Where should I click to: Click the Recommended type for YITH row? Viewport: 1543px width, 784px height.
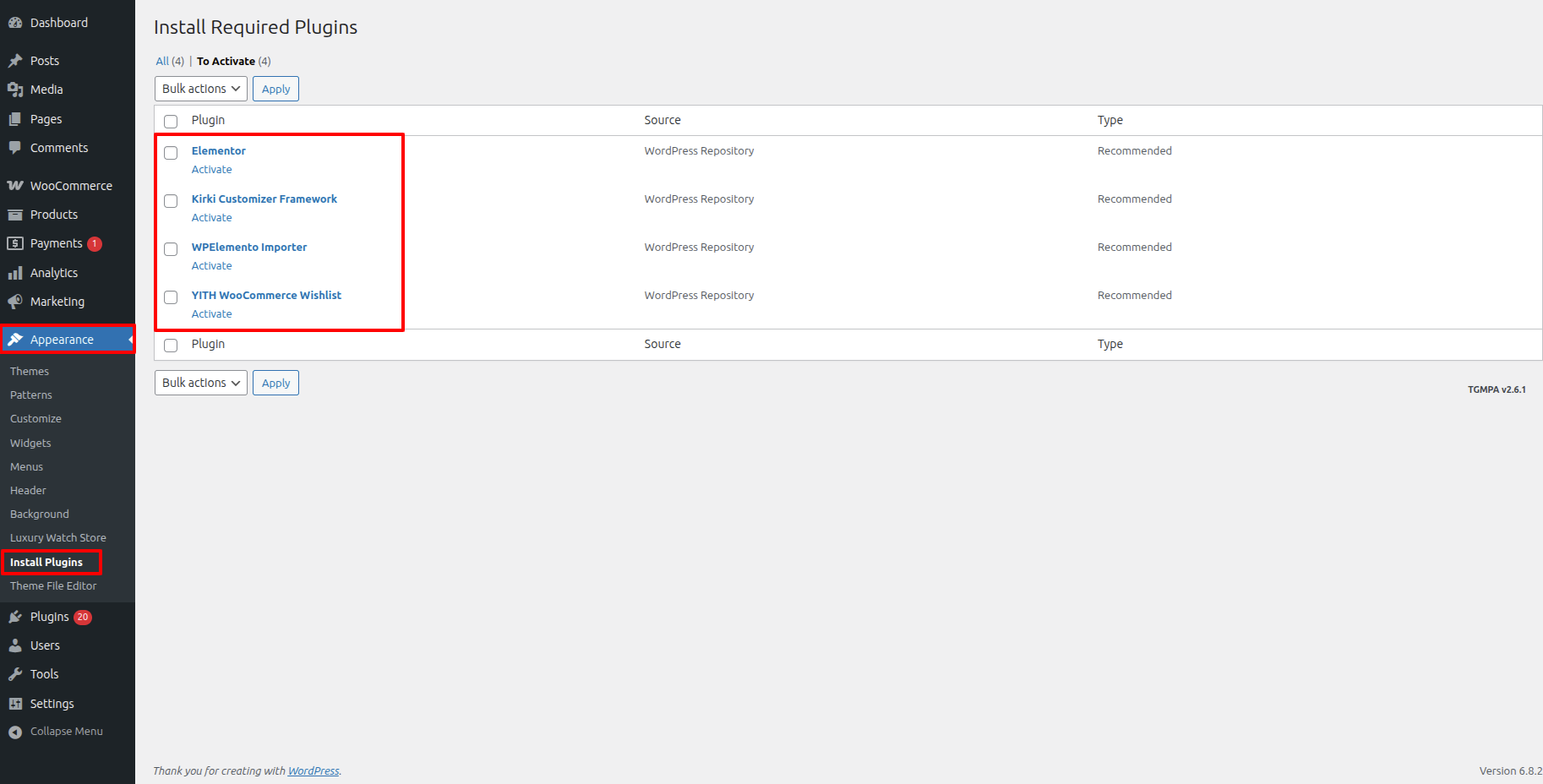pos(1135,296)
